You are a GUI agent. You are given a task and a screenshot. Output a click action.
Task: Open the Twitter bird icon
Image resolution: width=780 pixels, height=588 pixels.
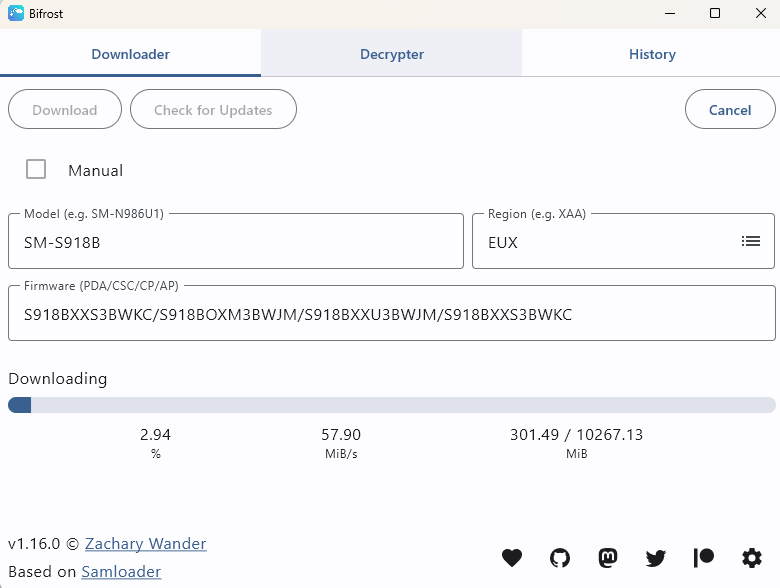pyautogui.click(x=656, y=558)
